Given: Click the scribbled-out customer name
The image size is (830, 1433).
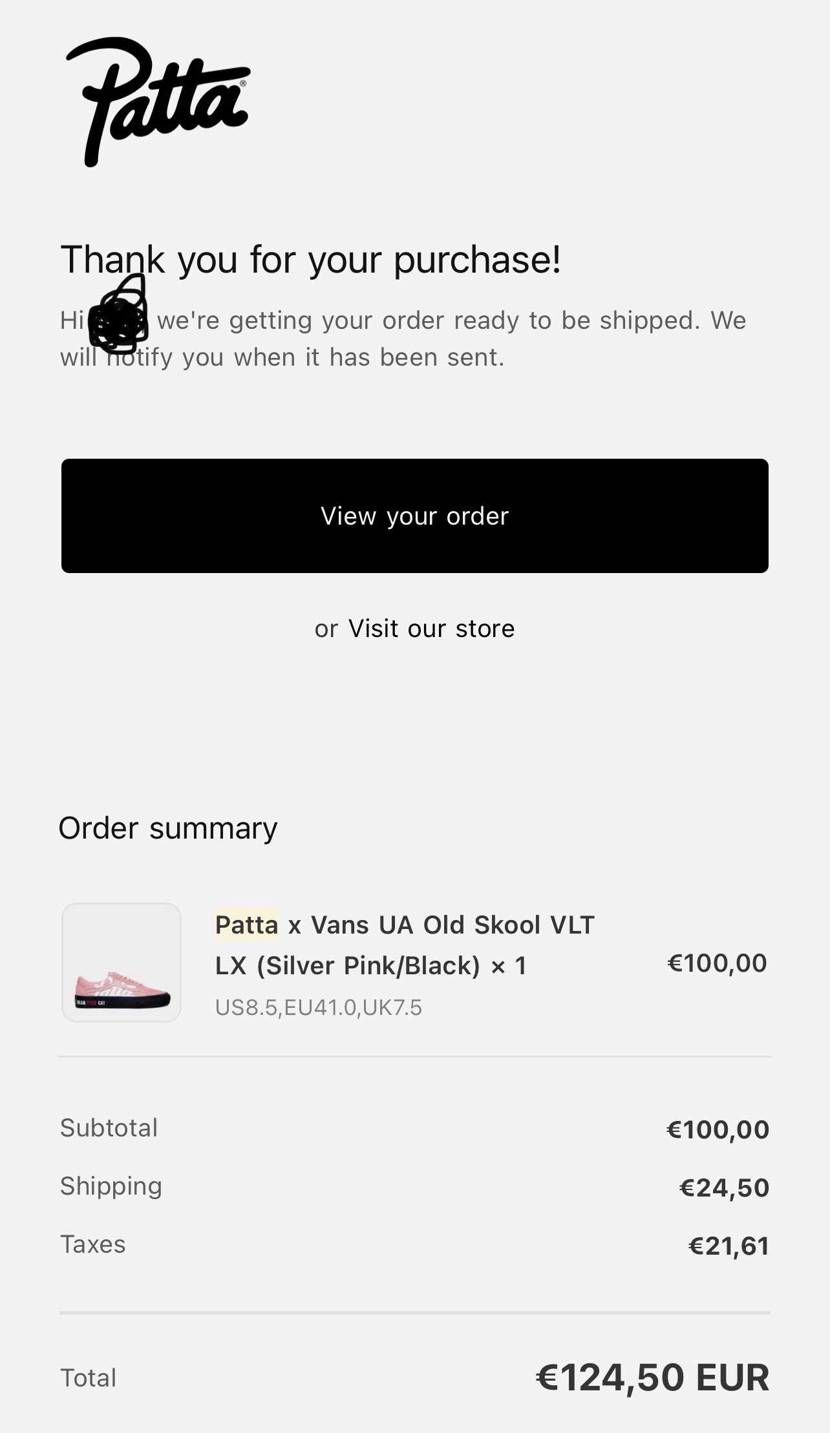Looking at the screenshot, I should [x=119, y=315].
